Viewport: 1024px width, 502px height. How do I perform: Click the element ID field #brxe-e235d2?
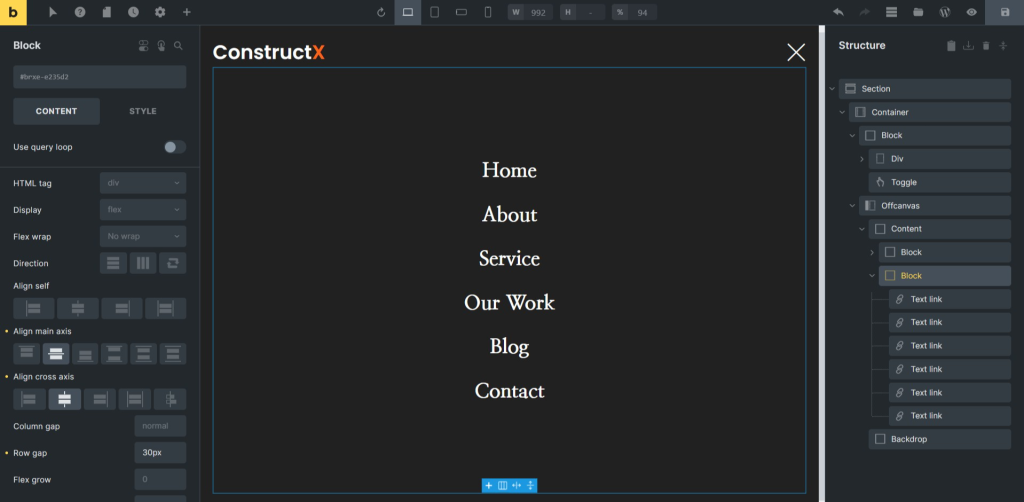99,77
